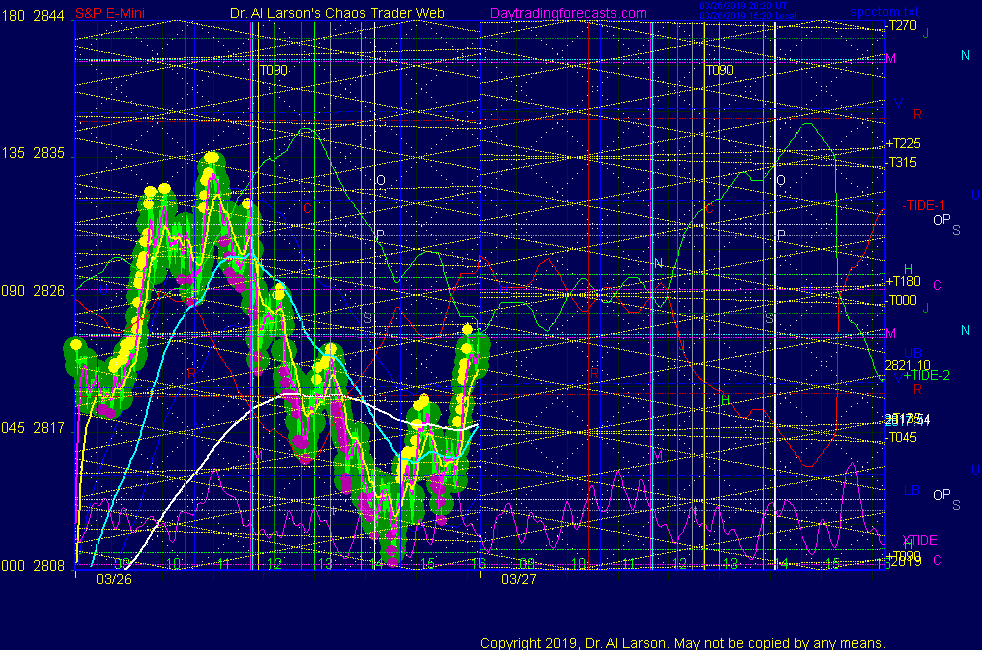
Task: Select the 03/26 date marker
Action: 114,579
